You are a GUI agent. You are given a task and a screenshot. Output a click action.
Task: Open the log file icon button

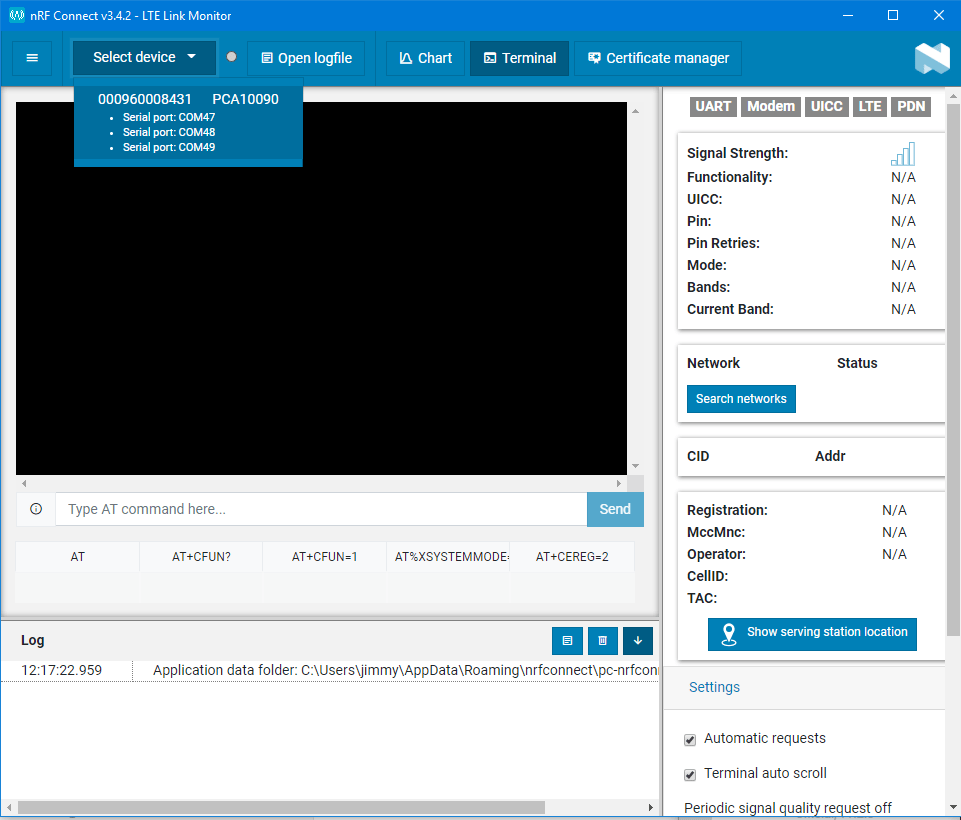coord(567,640)
